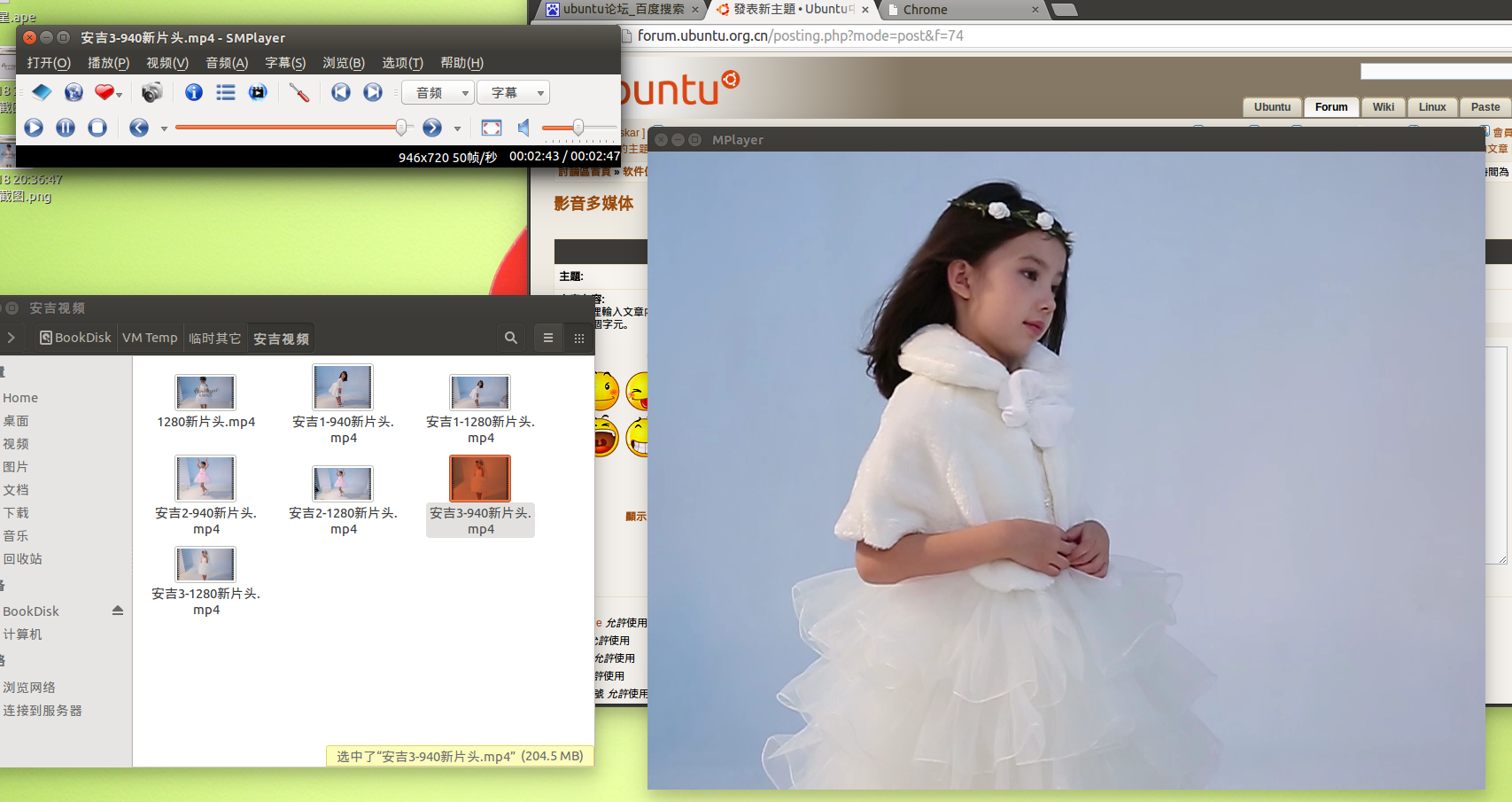Image resolution: width=1512 pixels, height=802 pixels.
Task: Click the browser address bar
Action: click(x=1063, y=35)
